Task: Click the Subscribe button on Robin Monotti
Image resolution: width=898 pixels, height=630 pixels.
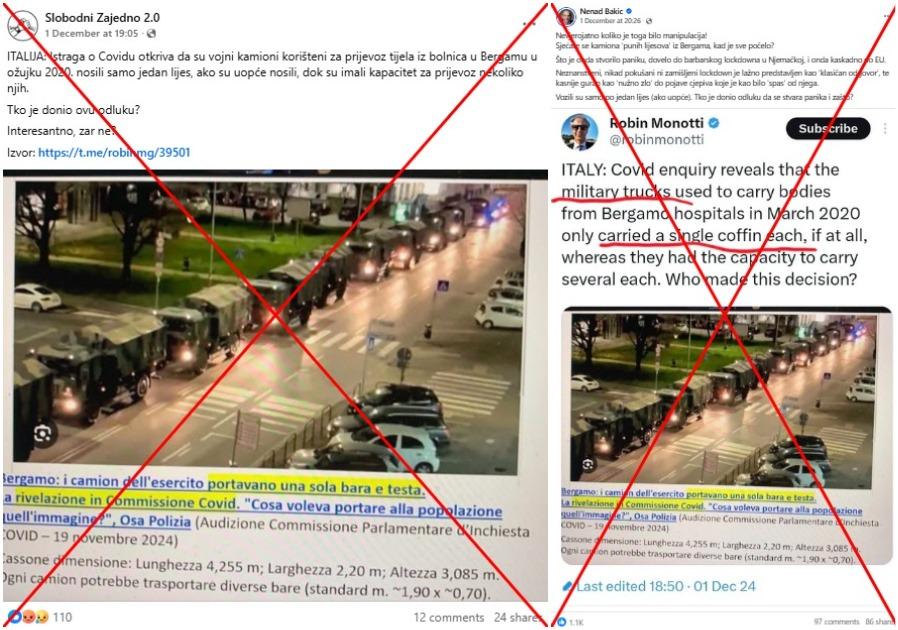Action: (828, 128)
